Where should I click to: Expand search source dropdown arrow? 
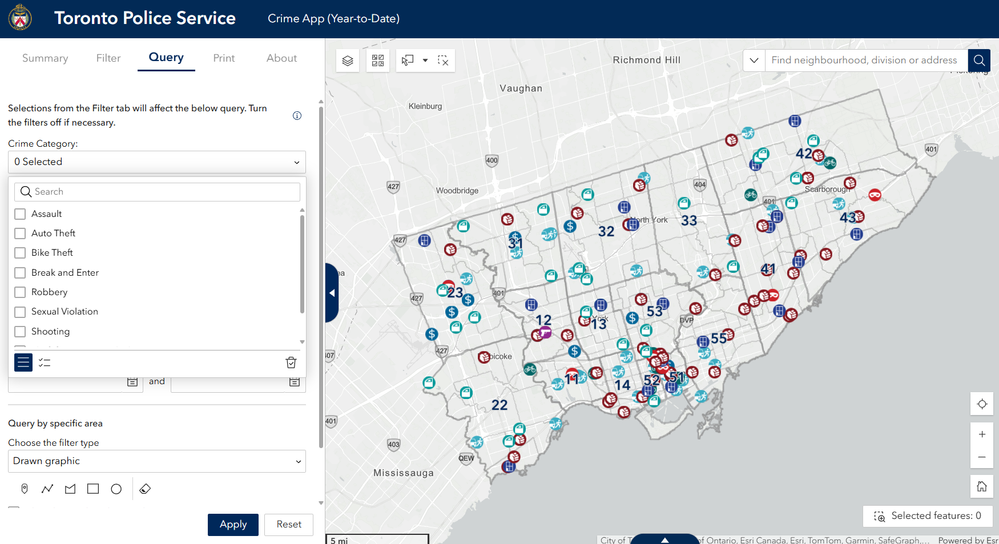click(754, 61)
